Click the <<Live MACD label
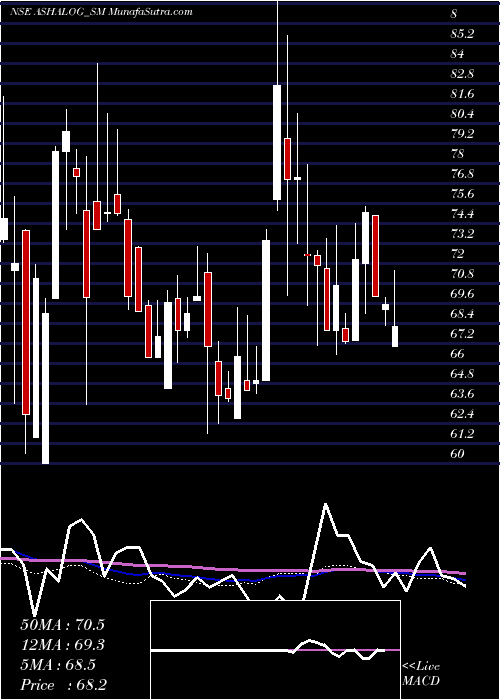This screenshot has height=700, width=500. 421,674
